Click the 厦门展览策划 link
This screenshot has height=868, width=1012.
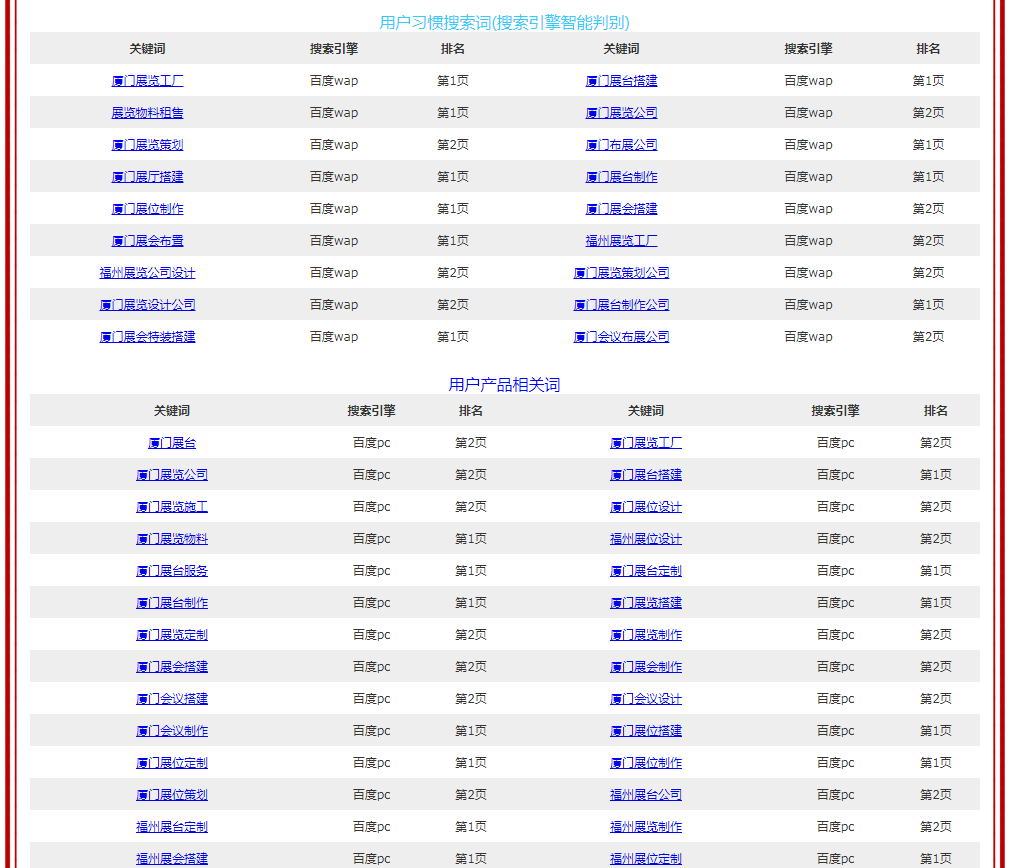pyautogui.click(x=147, y=145)
